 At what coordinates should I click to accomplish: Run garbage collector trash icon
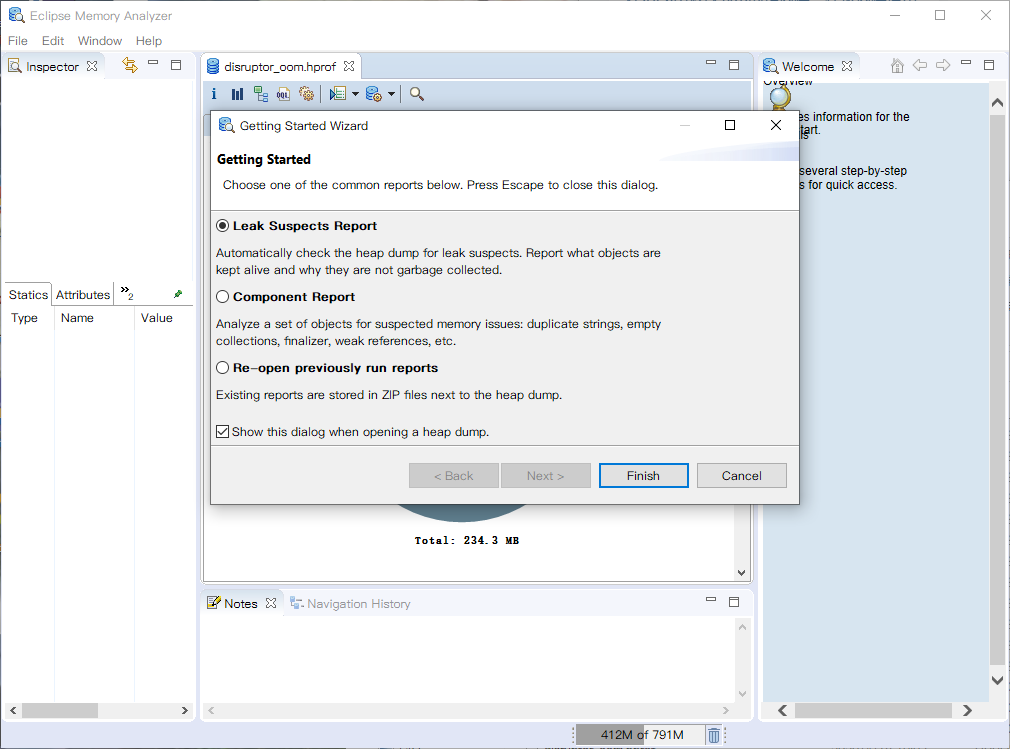pos(714,735)
